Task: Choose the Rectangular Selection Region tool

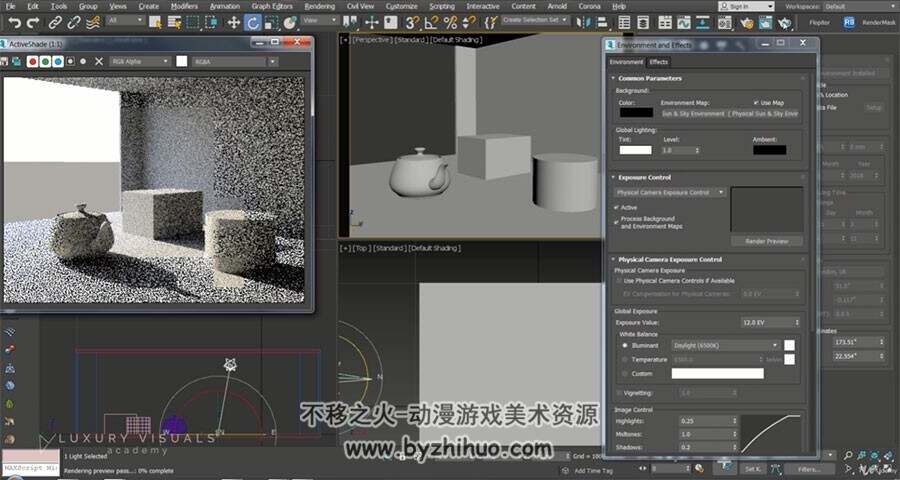Action: [x=193, y=22]
